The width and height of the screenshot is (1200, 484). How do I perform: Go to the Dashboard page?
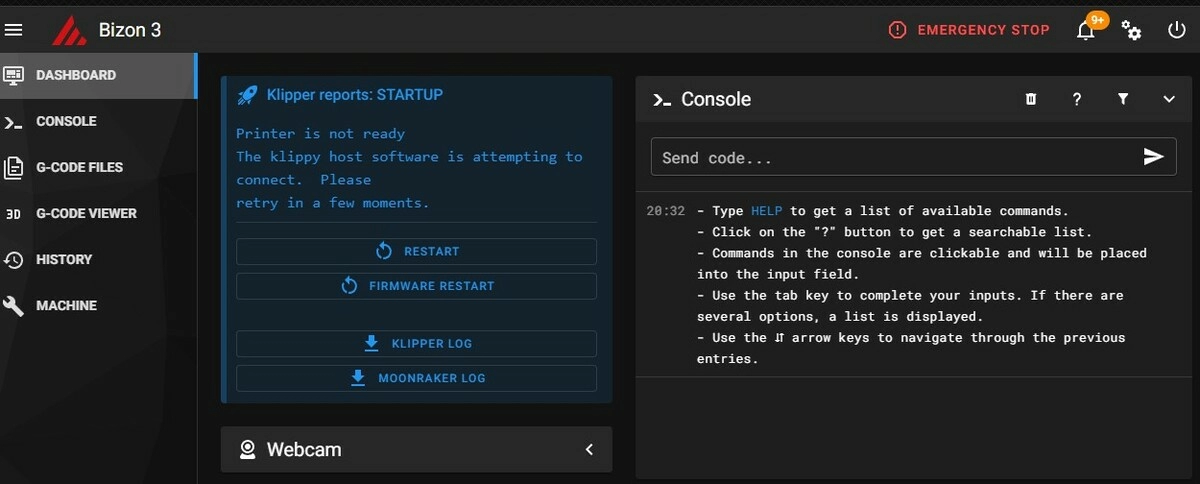point(76,75)
